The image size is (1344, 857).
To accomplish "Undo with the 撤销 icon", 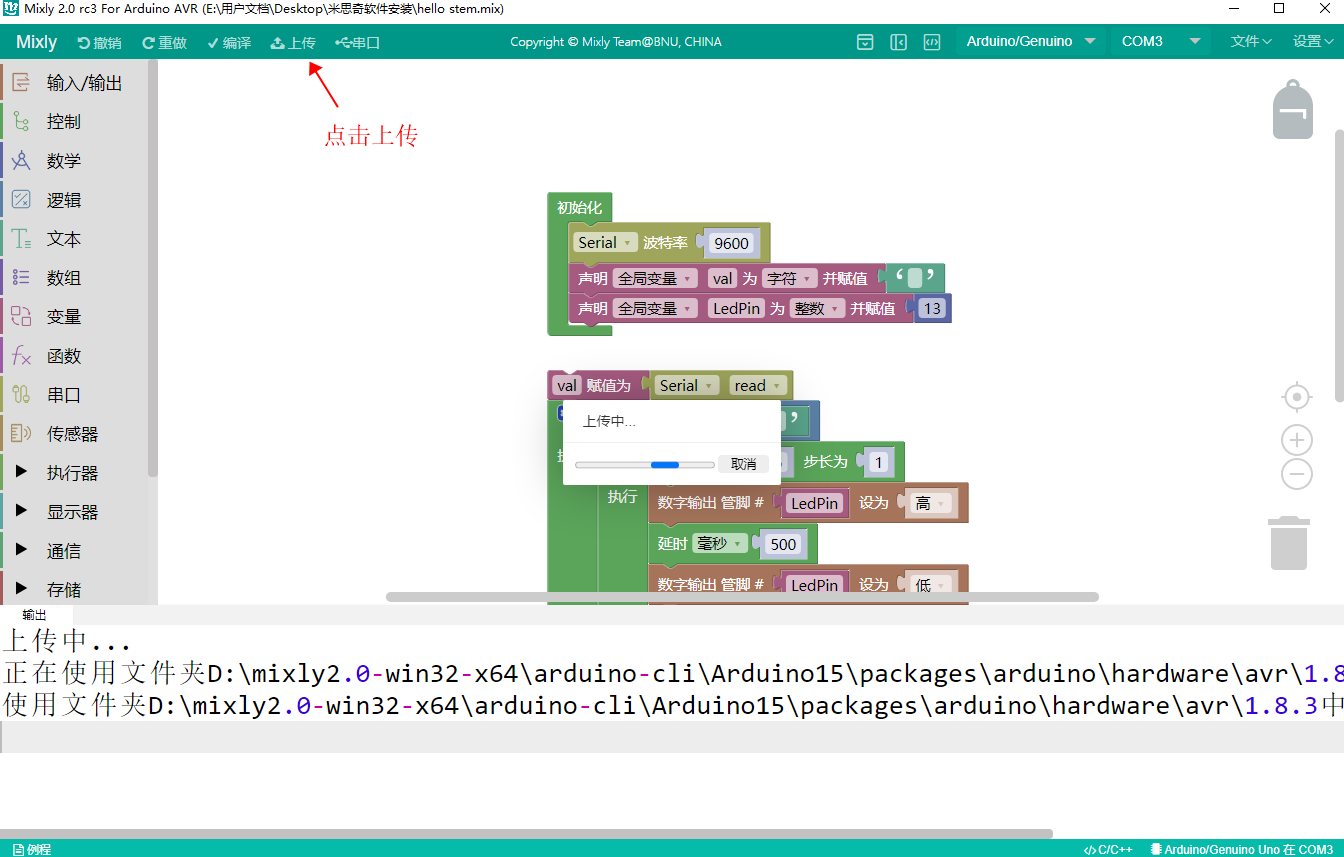I will 99,43.
